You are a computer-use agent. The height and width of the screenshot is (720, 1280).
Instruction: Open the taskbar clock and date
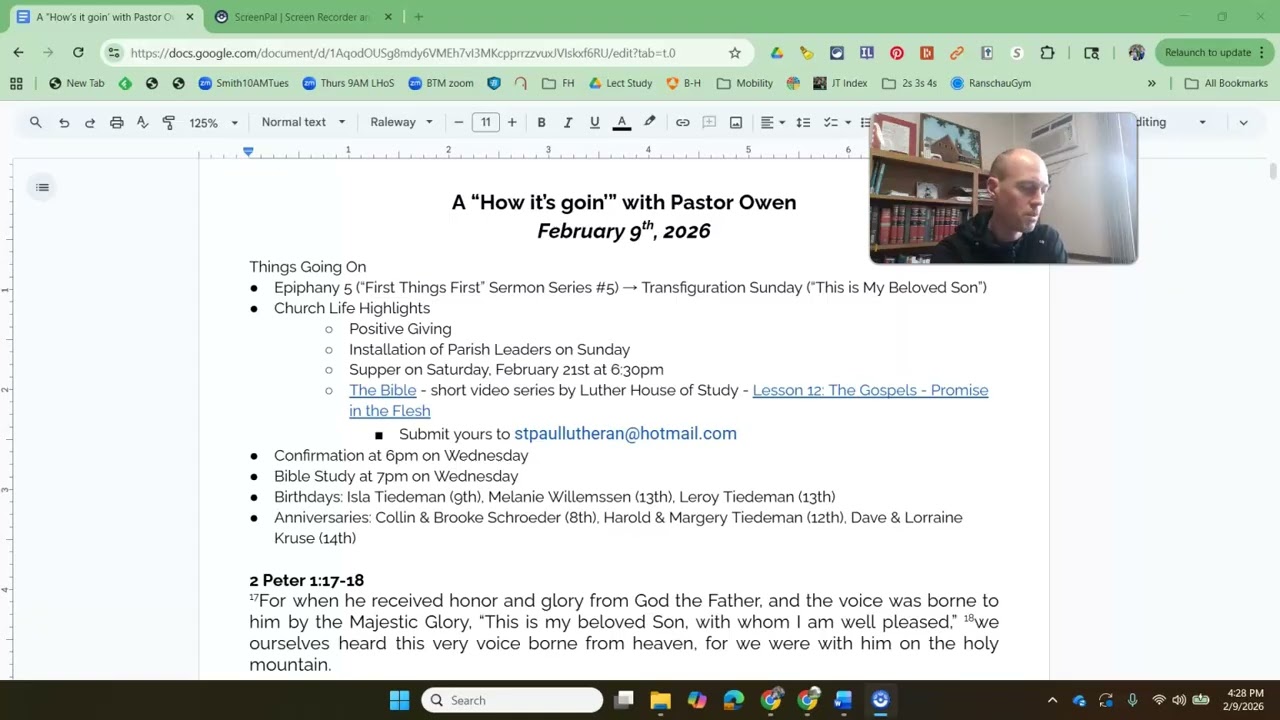[1245, 700]
